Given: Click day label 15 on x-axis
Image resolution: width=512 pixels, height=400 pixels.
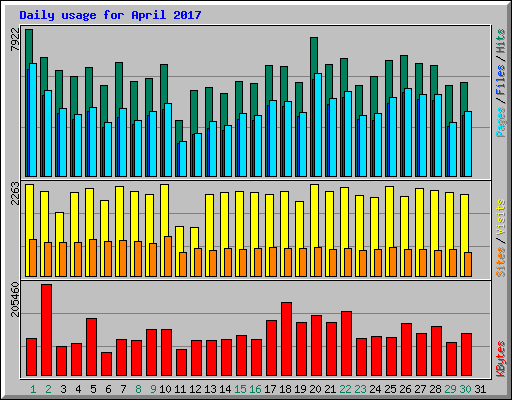Looking at the screenshot, I should [240, 389].
